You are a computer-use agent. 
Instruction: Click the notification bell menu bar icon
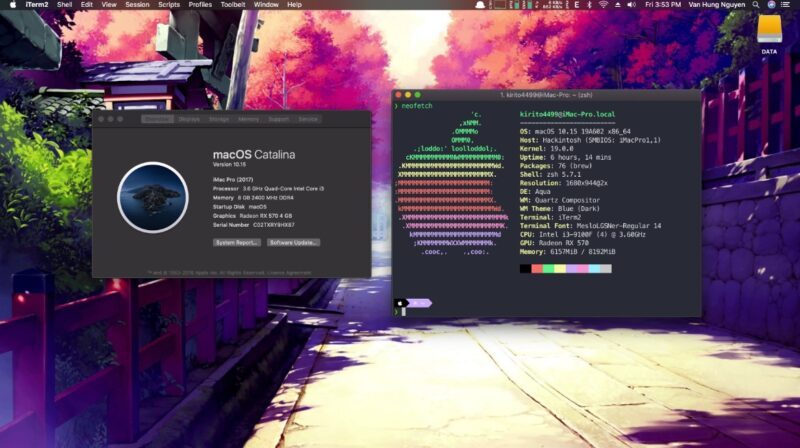pyautogui.click(x=480, y=5)
